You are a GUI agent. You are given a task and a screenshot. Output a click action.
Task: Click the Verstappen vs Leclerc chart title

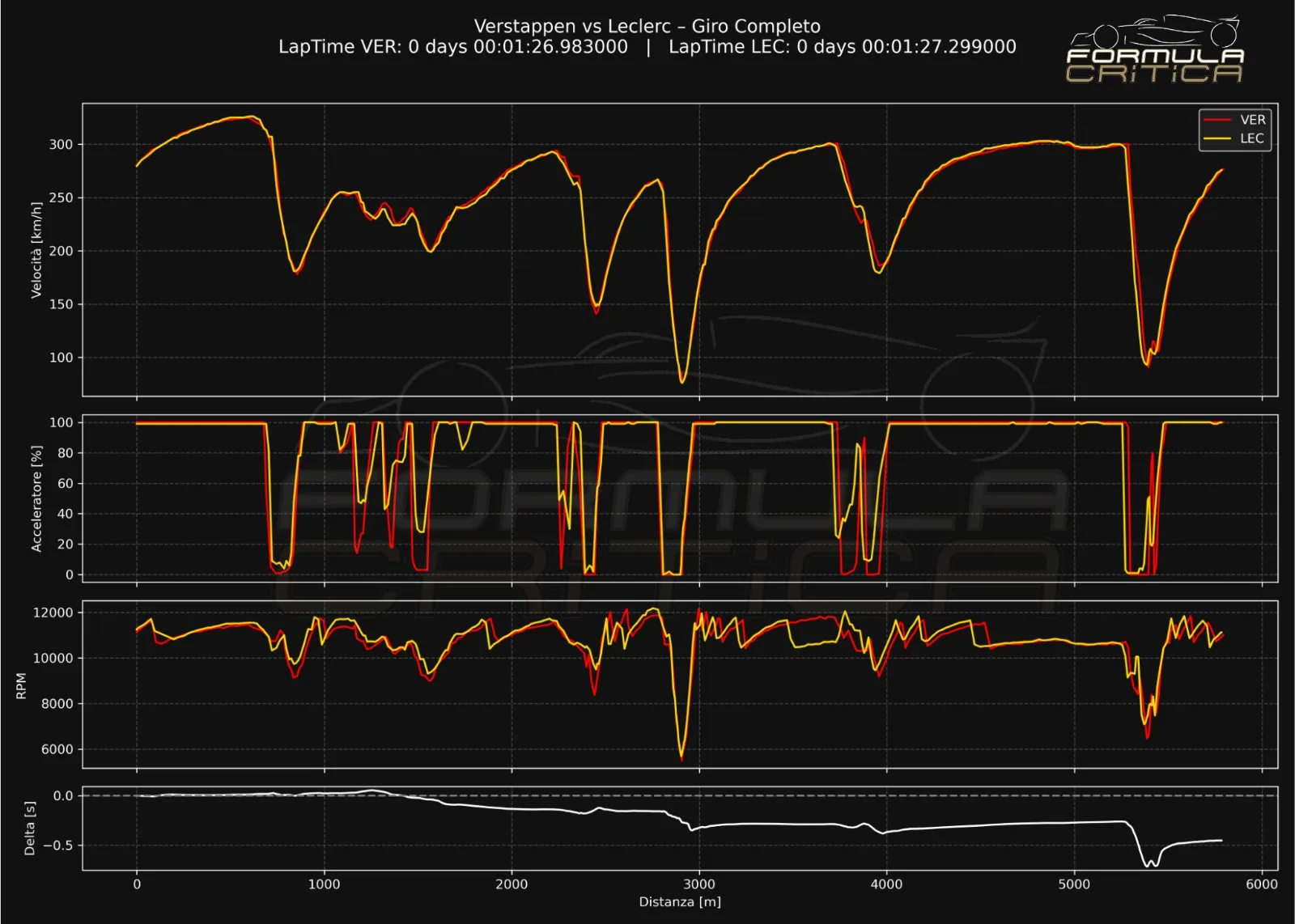[x=647, y=26]
